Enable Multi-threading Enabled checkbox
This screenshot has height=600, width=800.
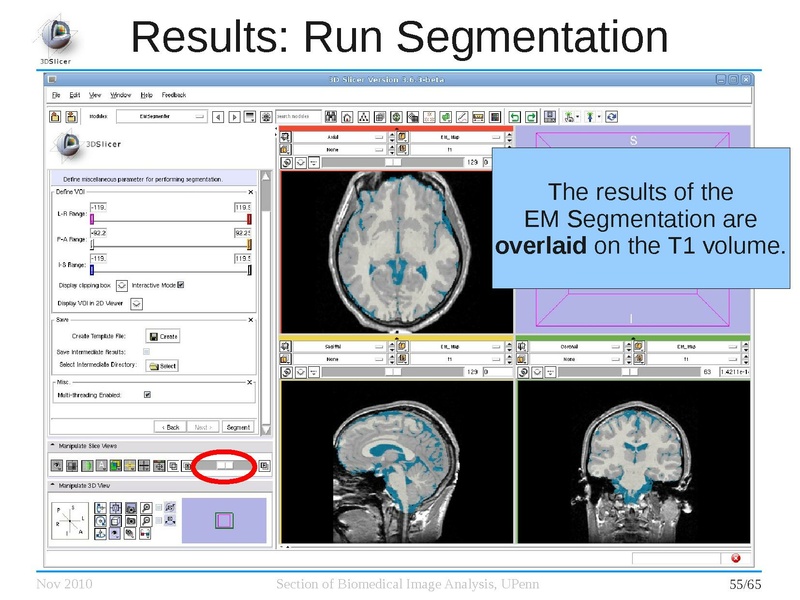tap(147, 394)
